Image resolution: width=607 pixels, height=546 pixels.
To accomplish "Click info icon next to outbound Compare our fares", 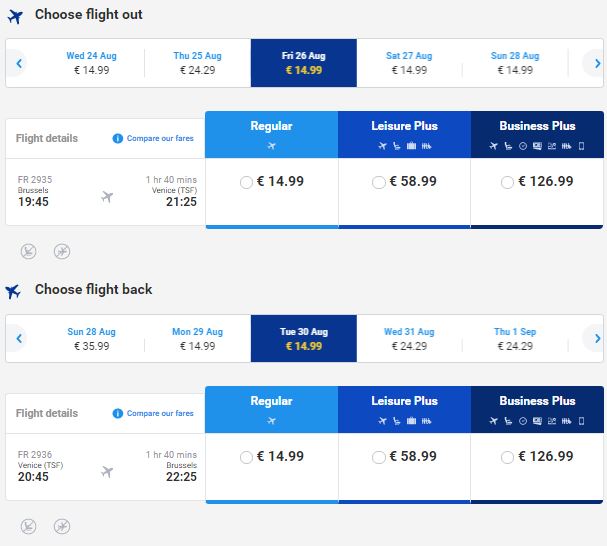I will coord(117,138).
